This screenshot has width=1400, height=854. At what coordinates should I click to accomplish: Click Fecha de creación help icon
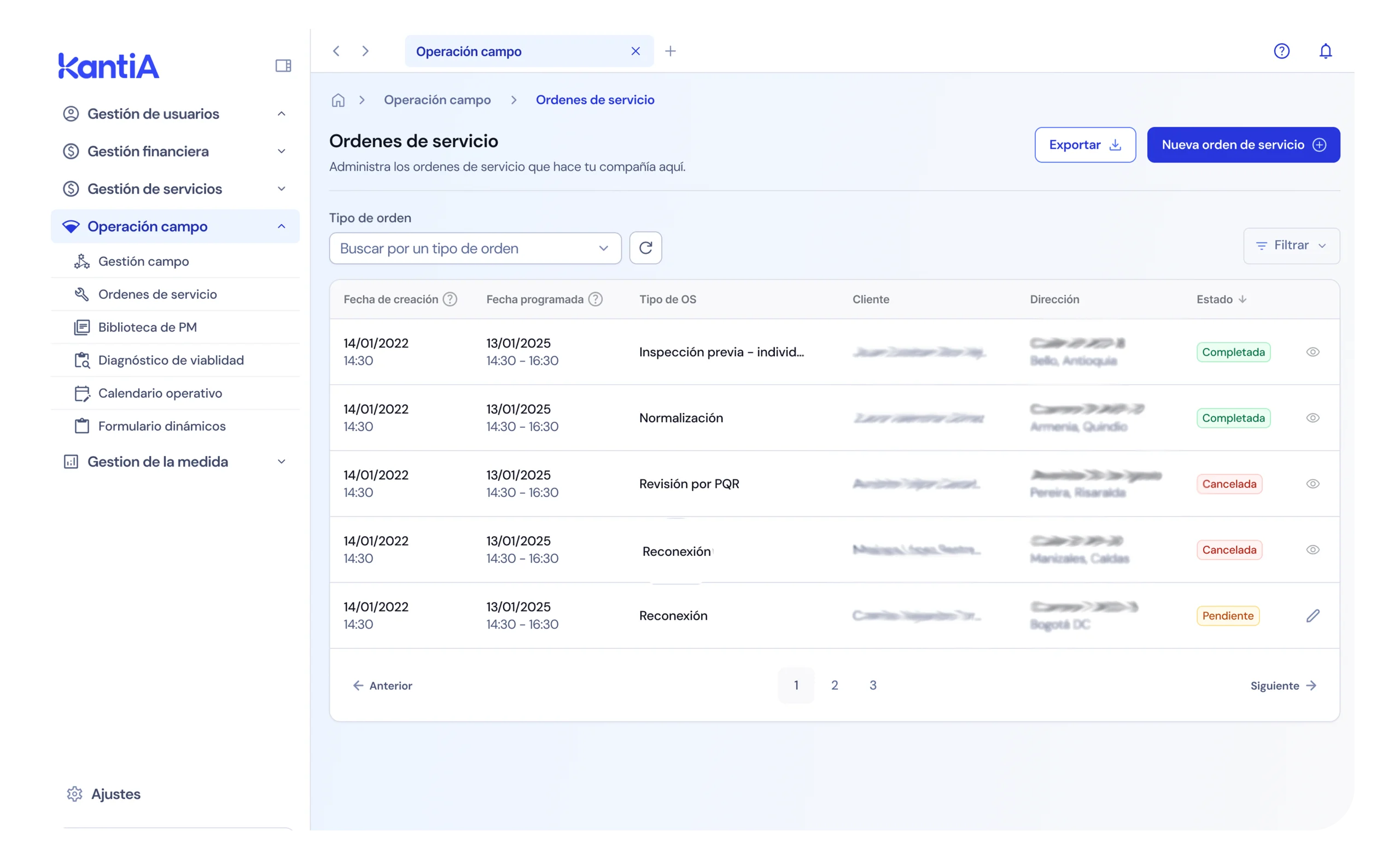pyautogui.click(x=450, y=299)
